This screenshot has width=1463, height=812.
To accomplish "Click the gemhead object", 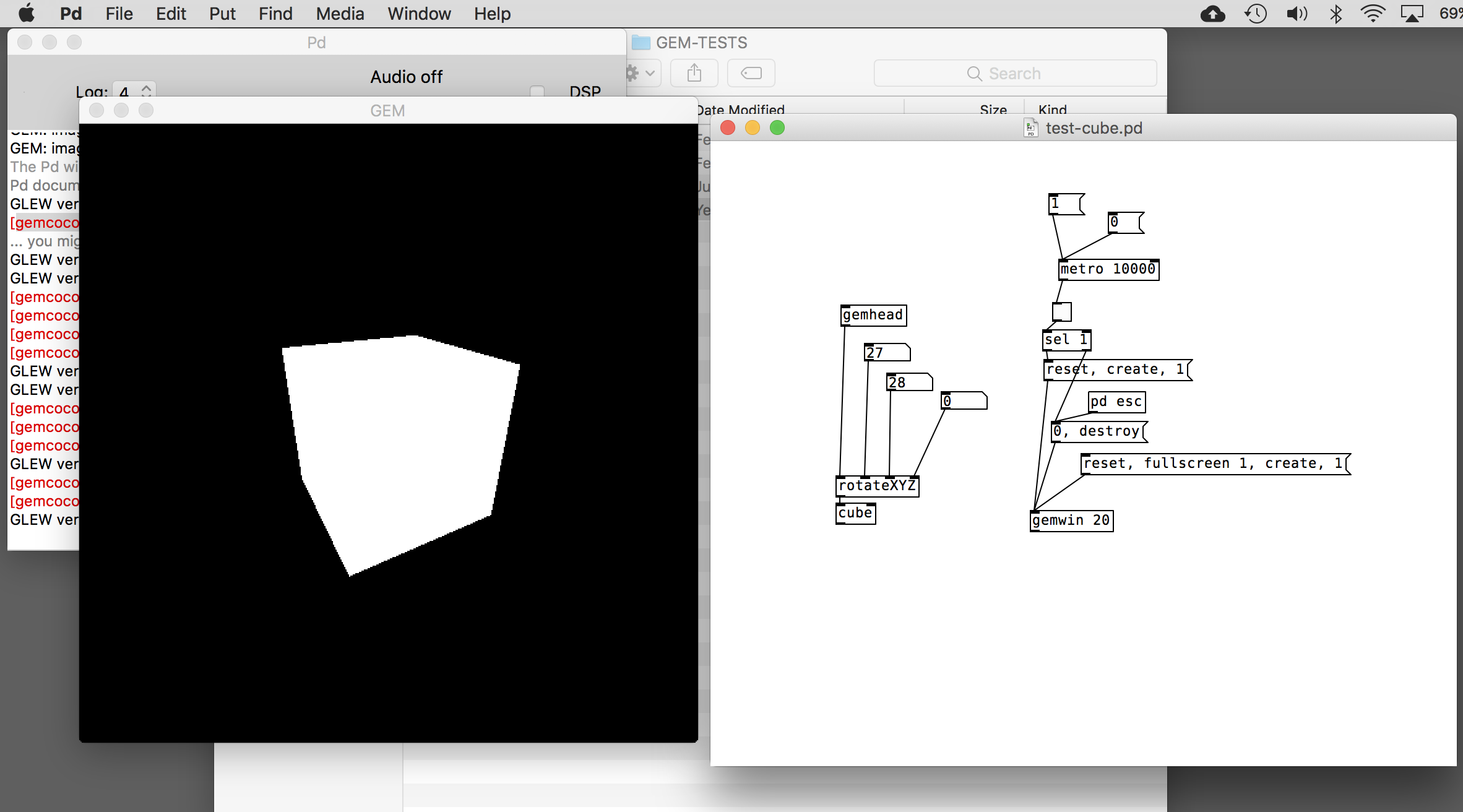I will tap(873, 315).
